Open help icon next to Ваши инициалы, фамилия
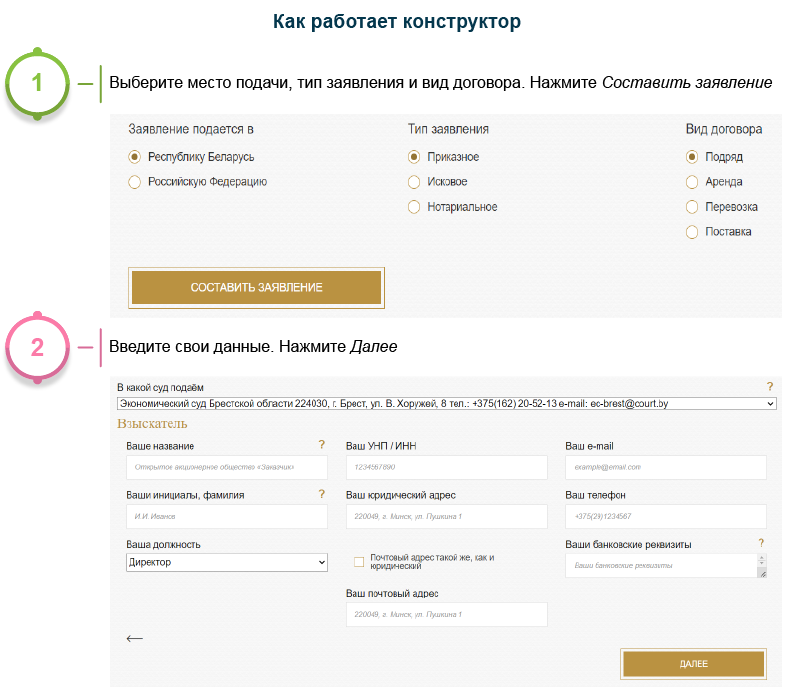Screen dimensions: 795x689 [x=321, y=494]
